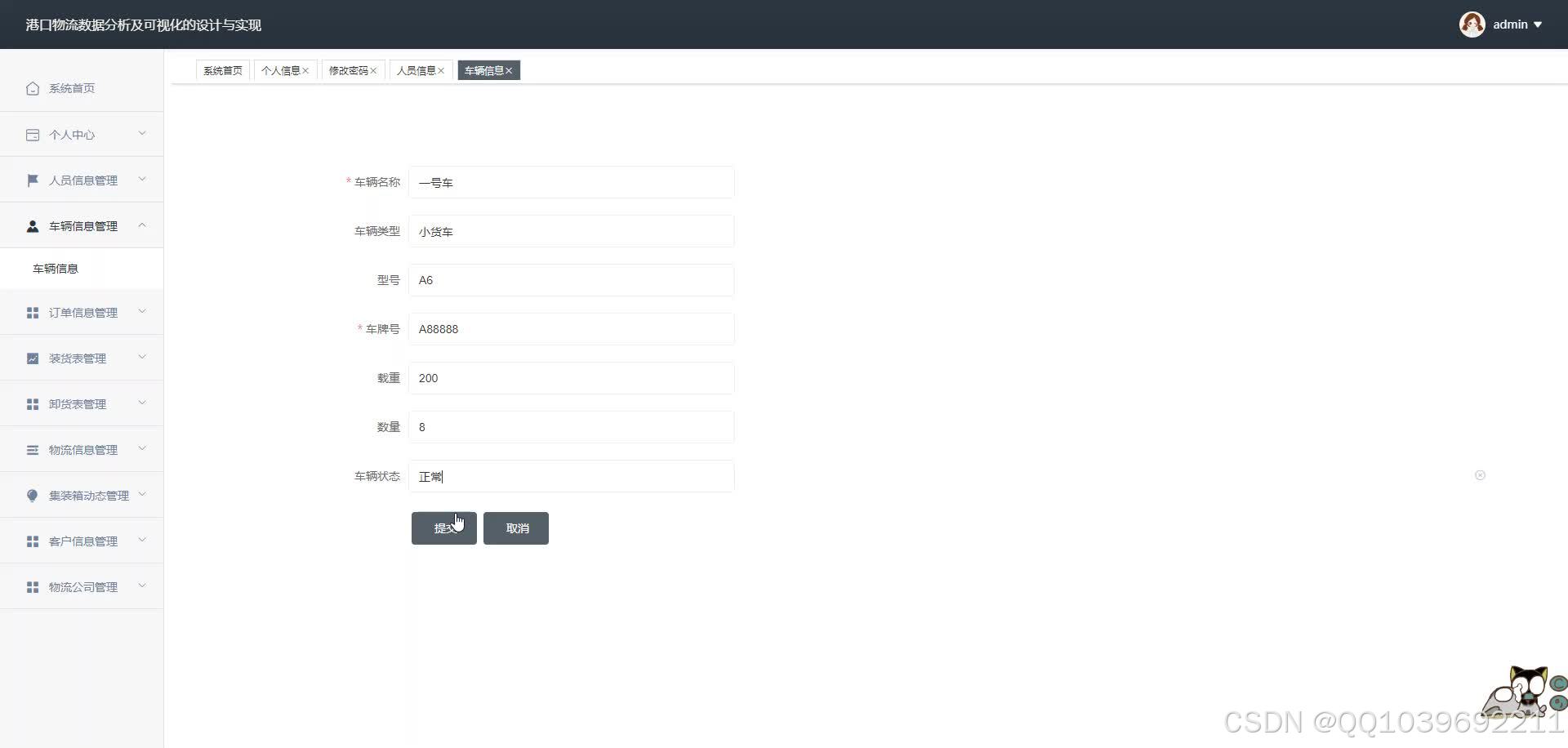Expand the 订单信息管理 chevron

(142, 311)
